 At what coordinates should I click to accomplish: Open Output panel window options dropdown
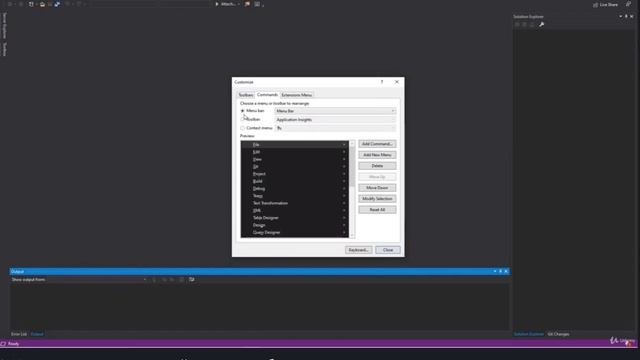click(495, 271)
